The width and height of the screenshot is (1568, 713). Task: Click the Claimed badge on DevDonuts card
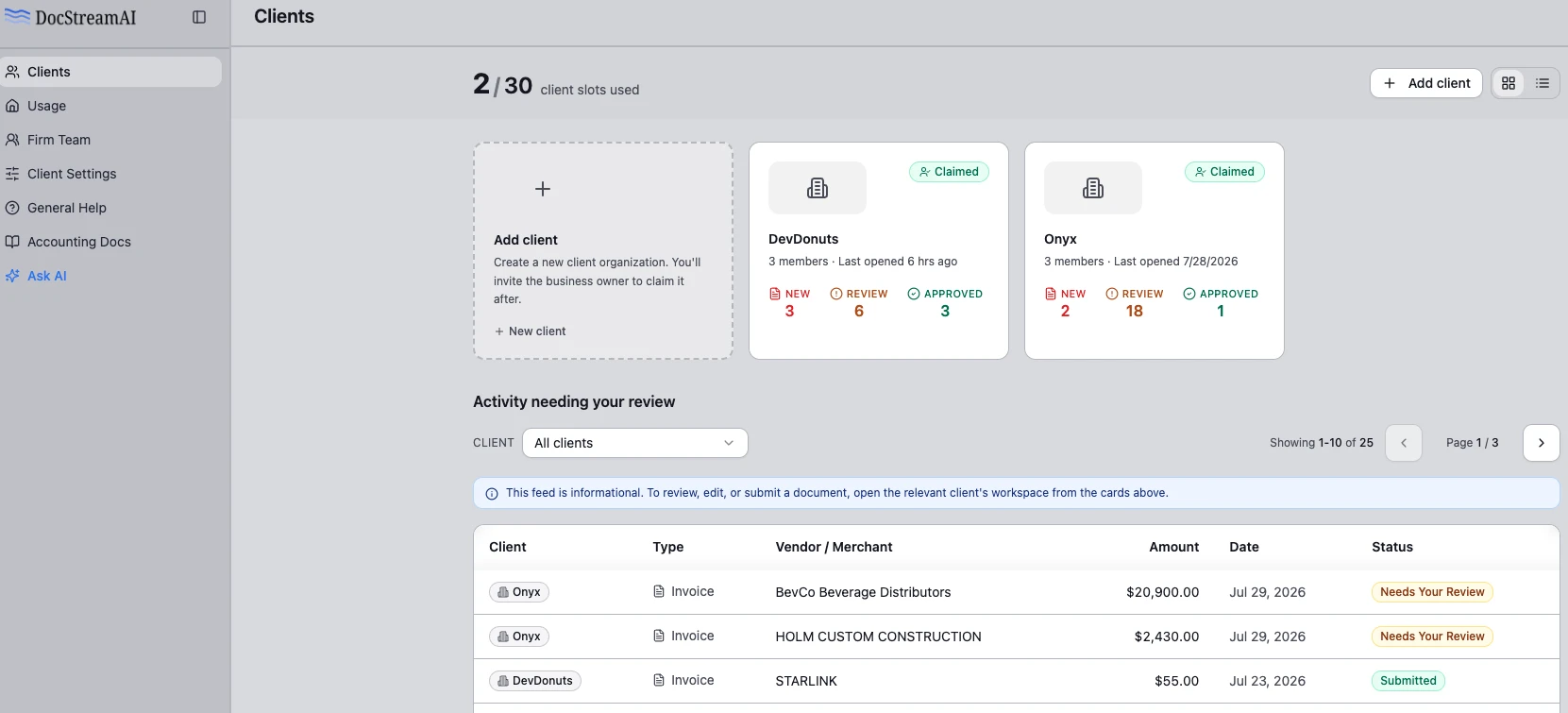pos(949,172)
